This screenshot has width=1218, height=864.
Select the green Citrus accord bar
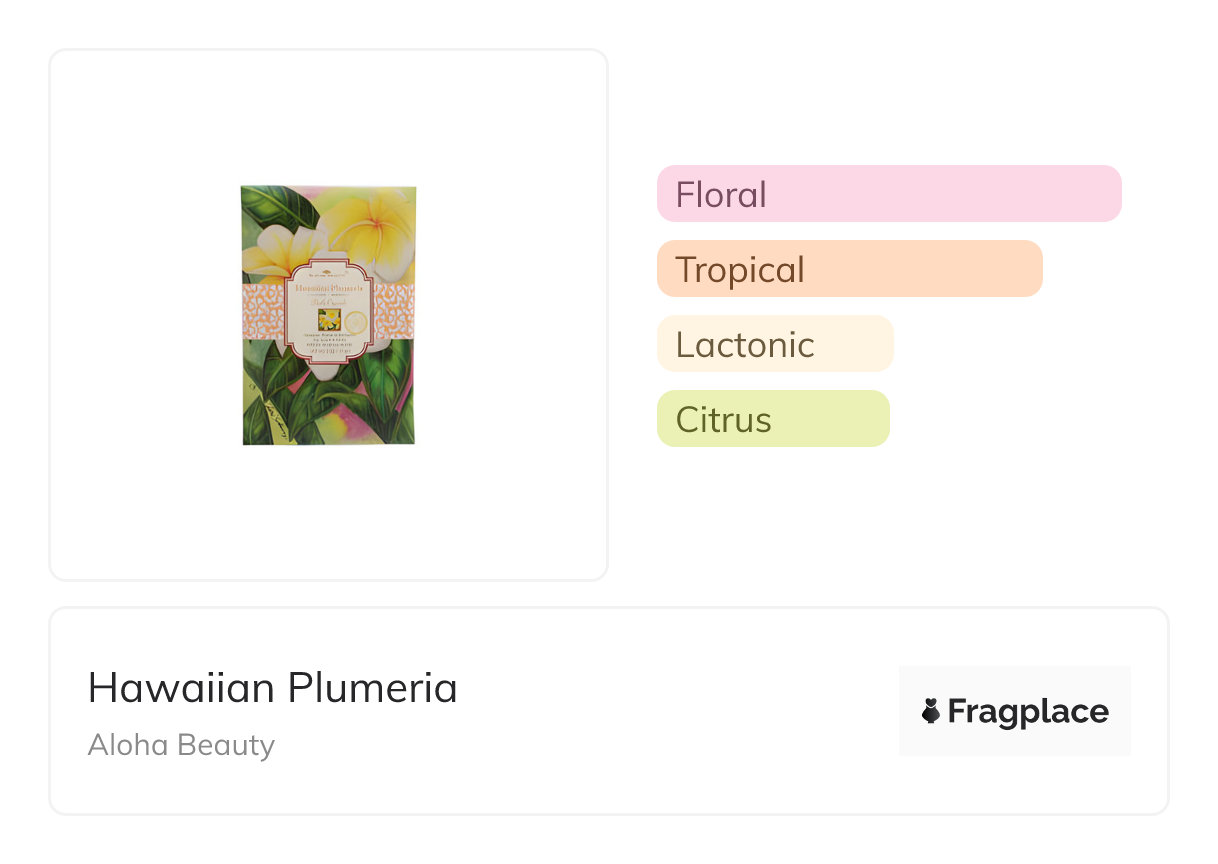pos(772,419)
